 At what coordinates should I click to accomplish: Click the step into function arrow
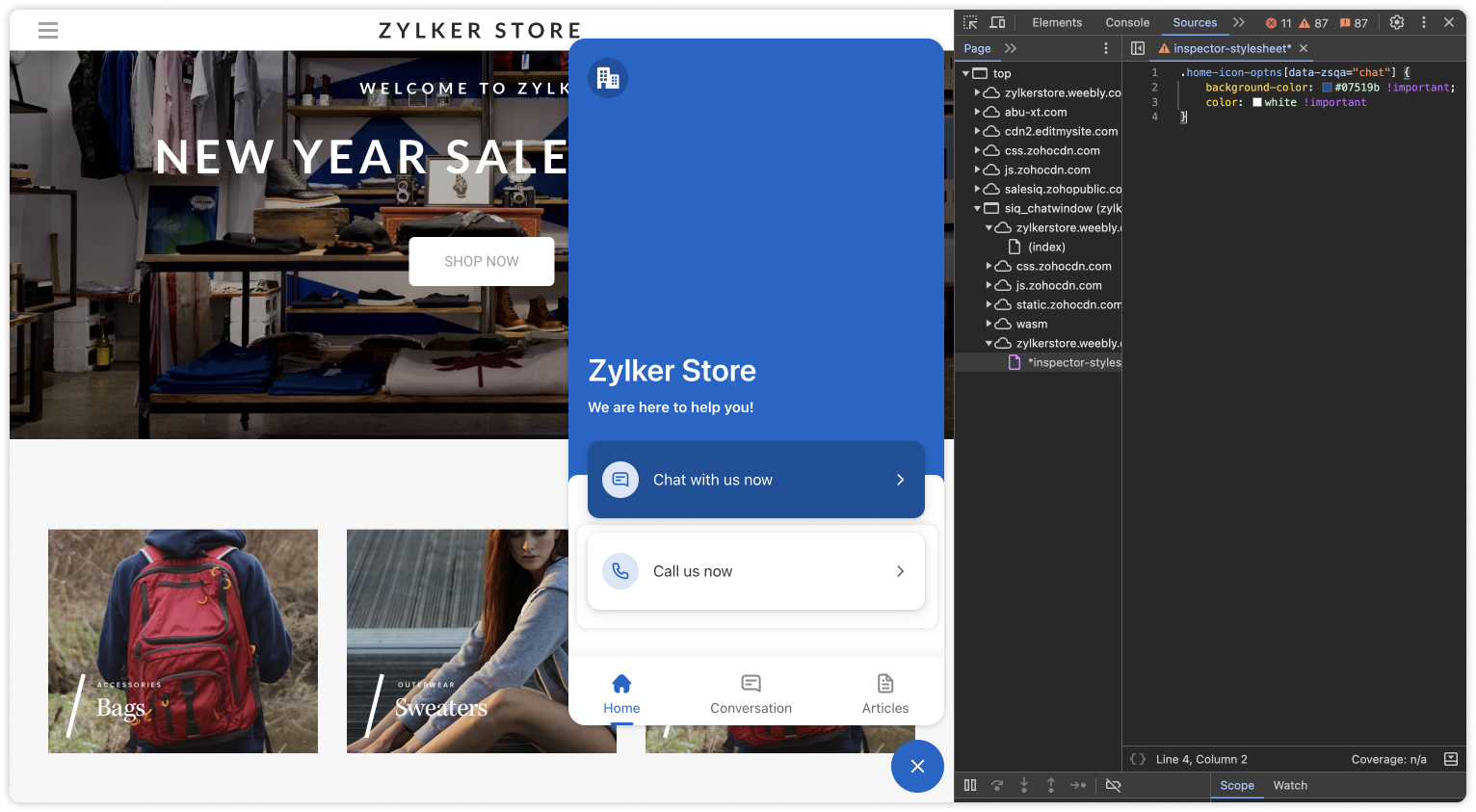coord(1024,785)
